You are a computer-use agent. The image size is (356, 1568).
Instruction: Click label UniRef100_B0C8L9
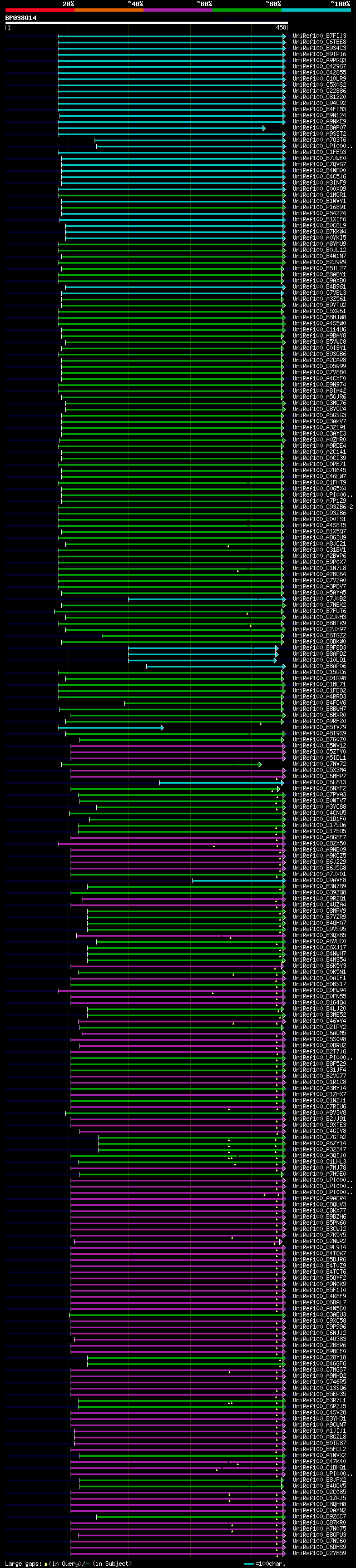coord(319,225)
